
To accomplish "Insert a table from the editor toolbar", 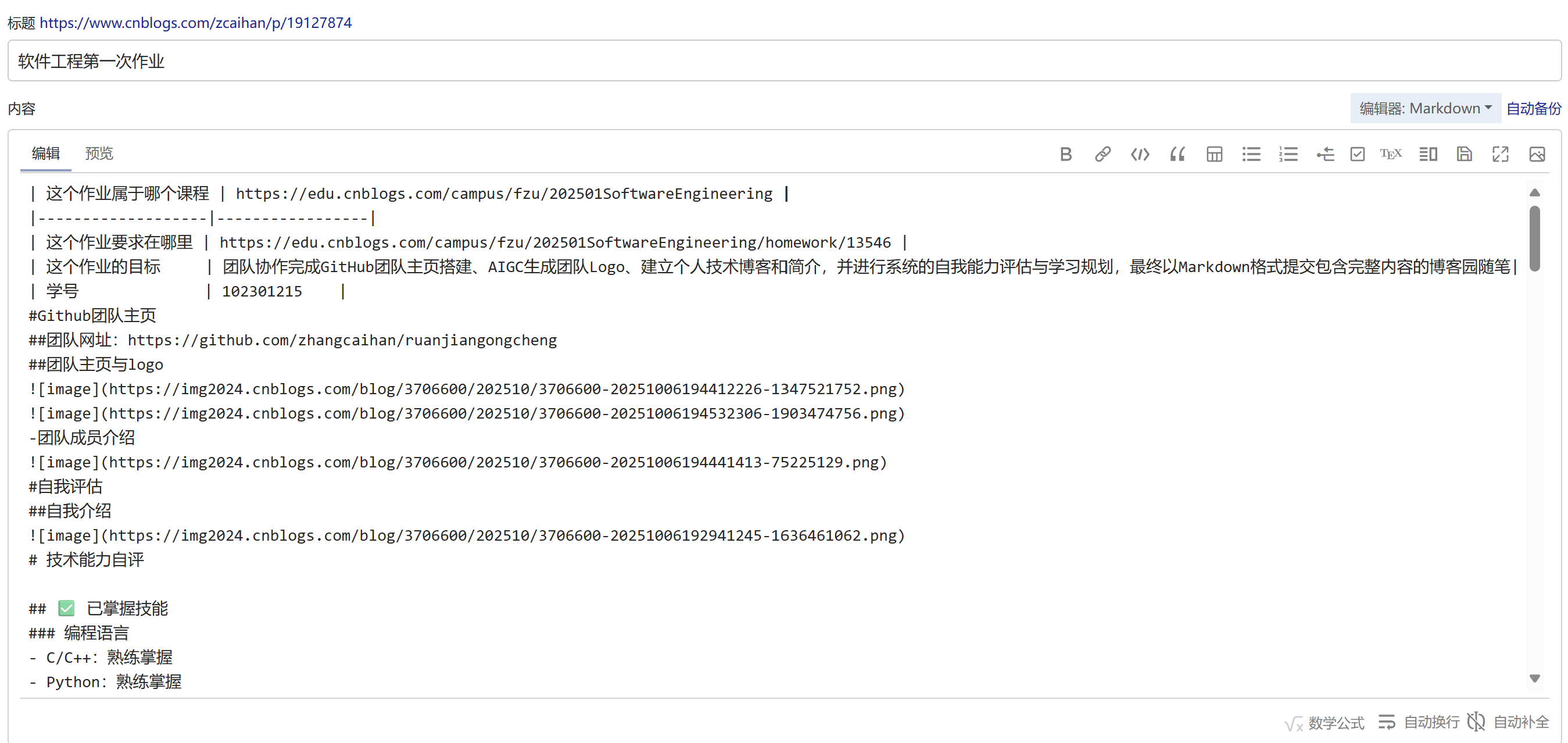I will tap(1213, 154).
